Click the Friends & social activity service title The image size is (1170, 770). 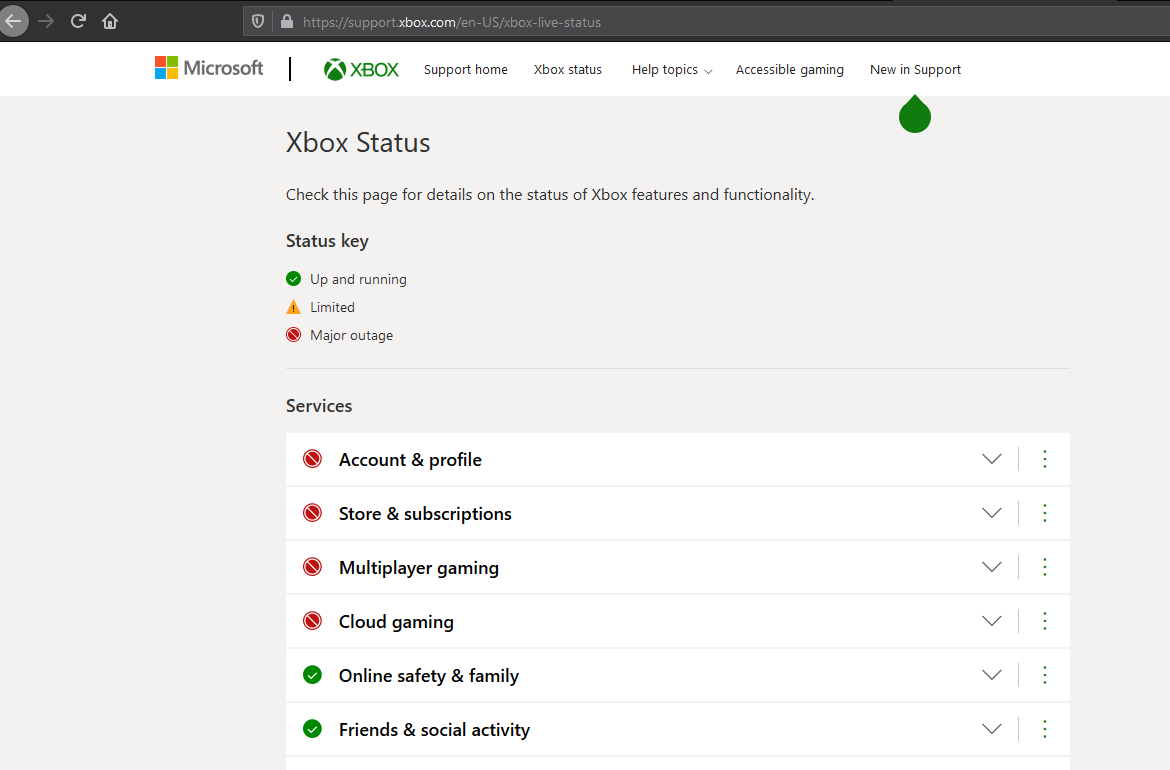(434, 730)
